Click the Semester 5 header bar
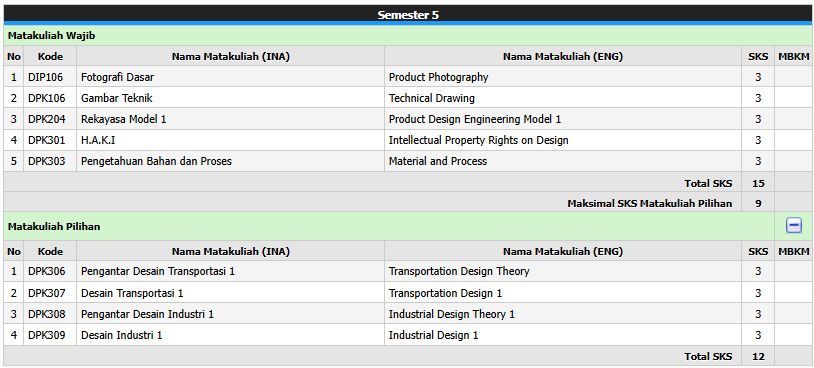 (408, 15)
